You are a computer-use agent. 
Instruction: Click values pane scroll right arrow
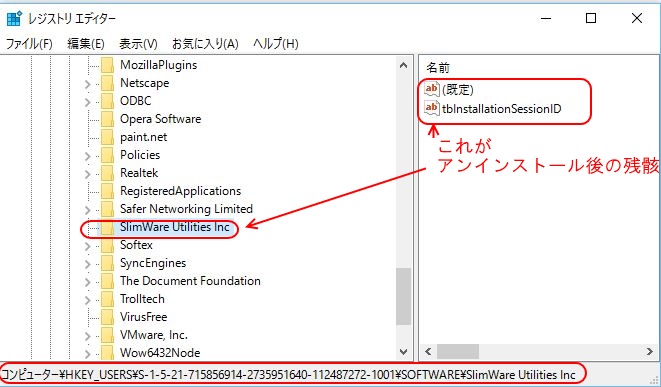click(649, 352)
